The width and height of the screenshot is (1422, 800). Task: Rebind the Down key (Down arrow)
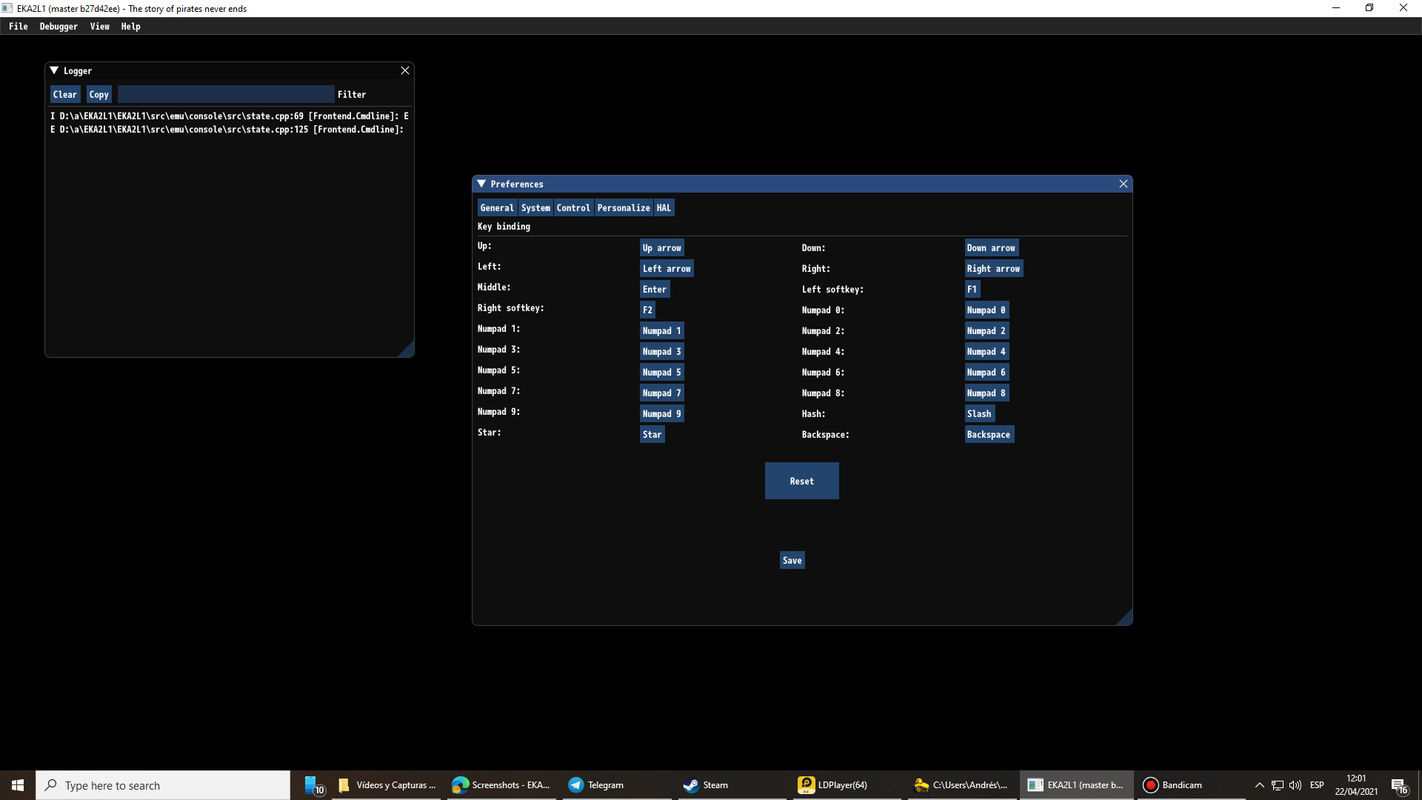(x=991, y=248)
